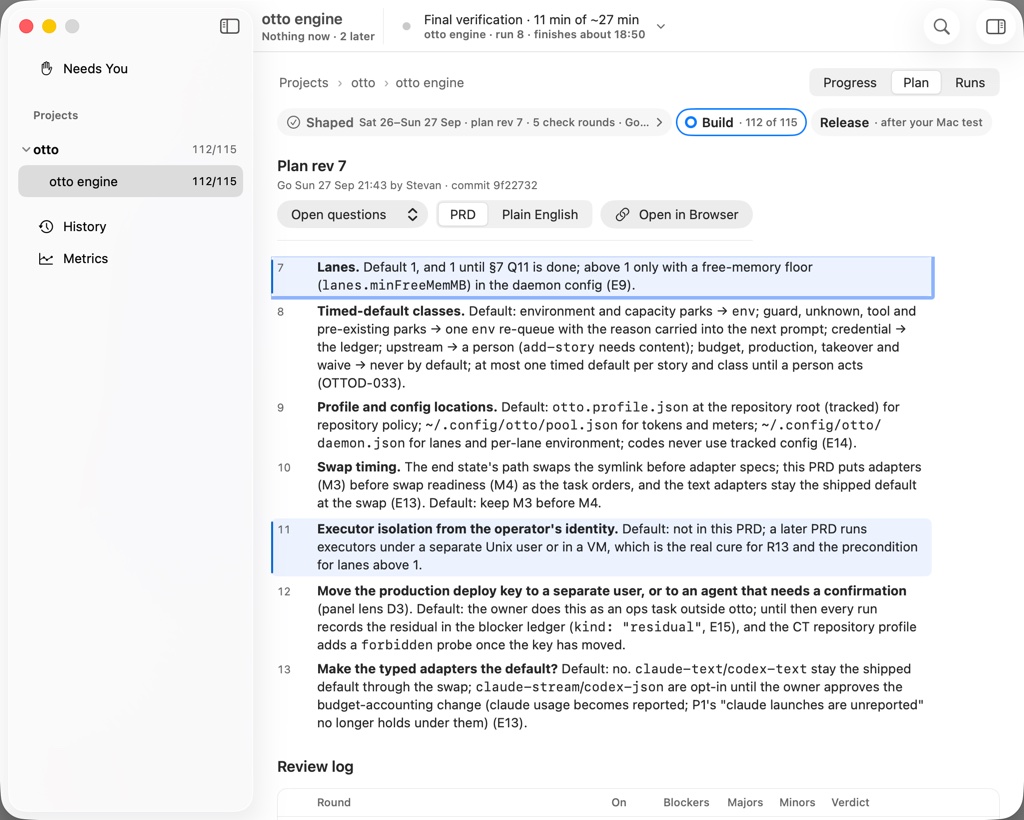The width and height of the screenshot is (1024, 820).
Task: Click the History clock icon
Action: pyautogui.click(x=46, y=227)
